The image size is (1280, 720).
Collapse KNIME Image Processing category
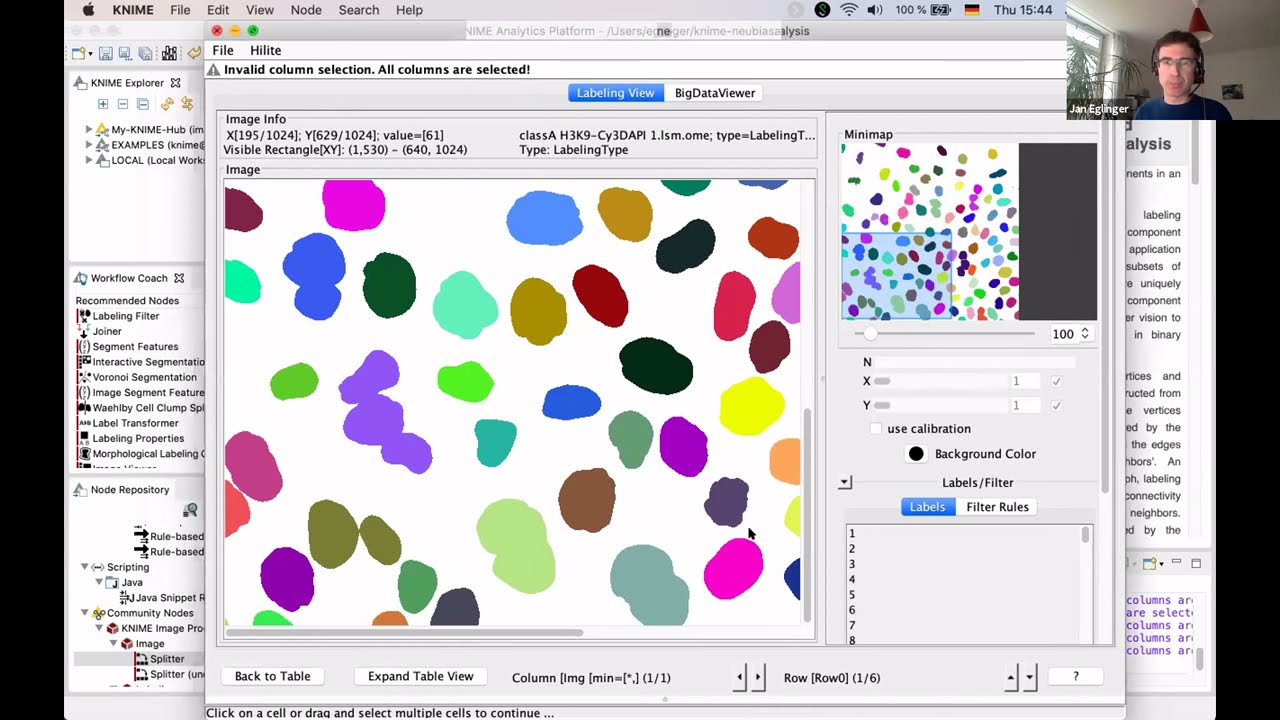(99, 628)
